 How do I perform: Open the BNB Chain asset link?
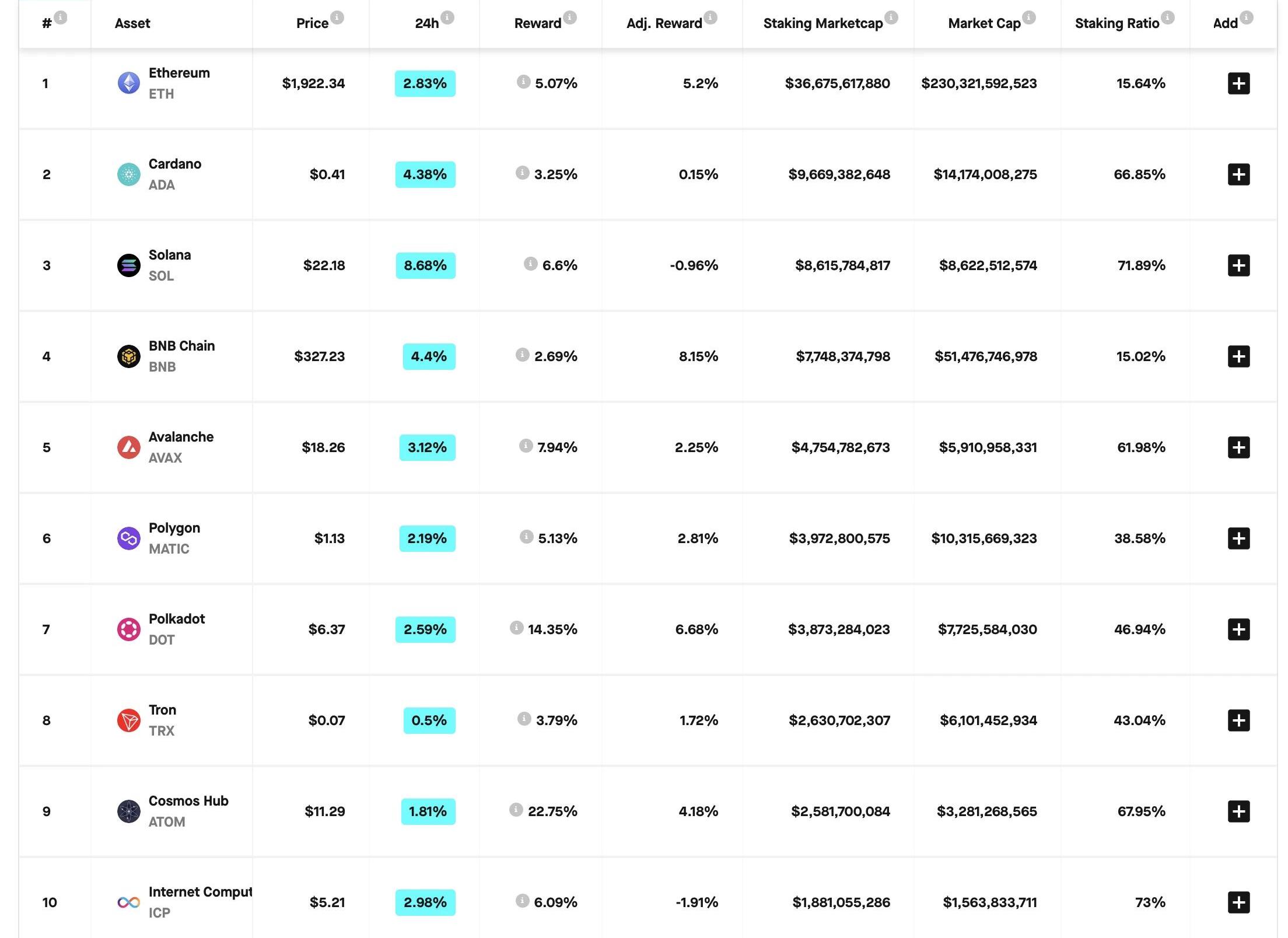pyautogui.click(x=181, y=346)
